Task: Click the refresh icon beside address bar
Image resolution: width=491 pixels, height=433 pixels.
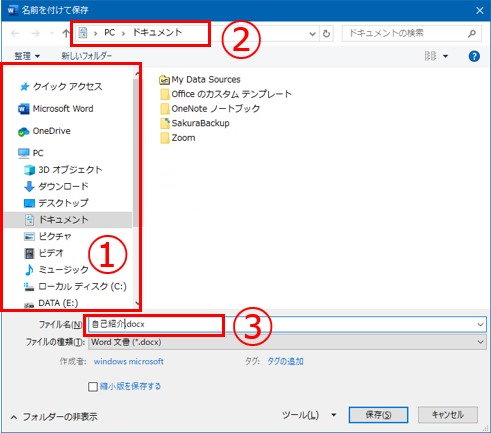Action: point(326,33)
